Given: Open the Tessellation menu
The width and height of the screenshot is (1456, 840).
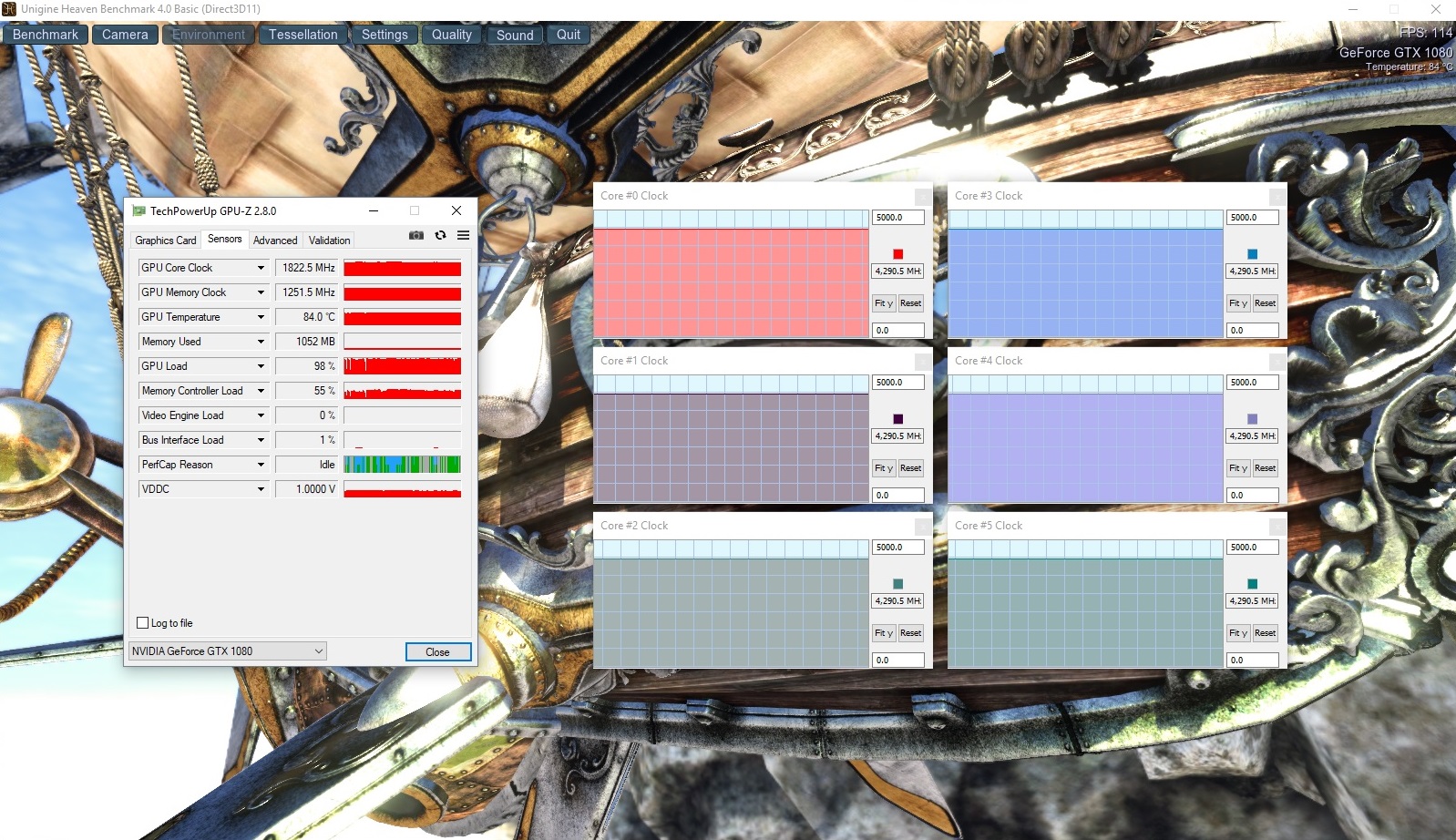Looking at the screenshot, I should tap(303, 35).
